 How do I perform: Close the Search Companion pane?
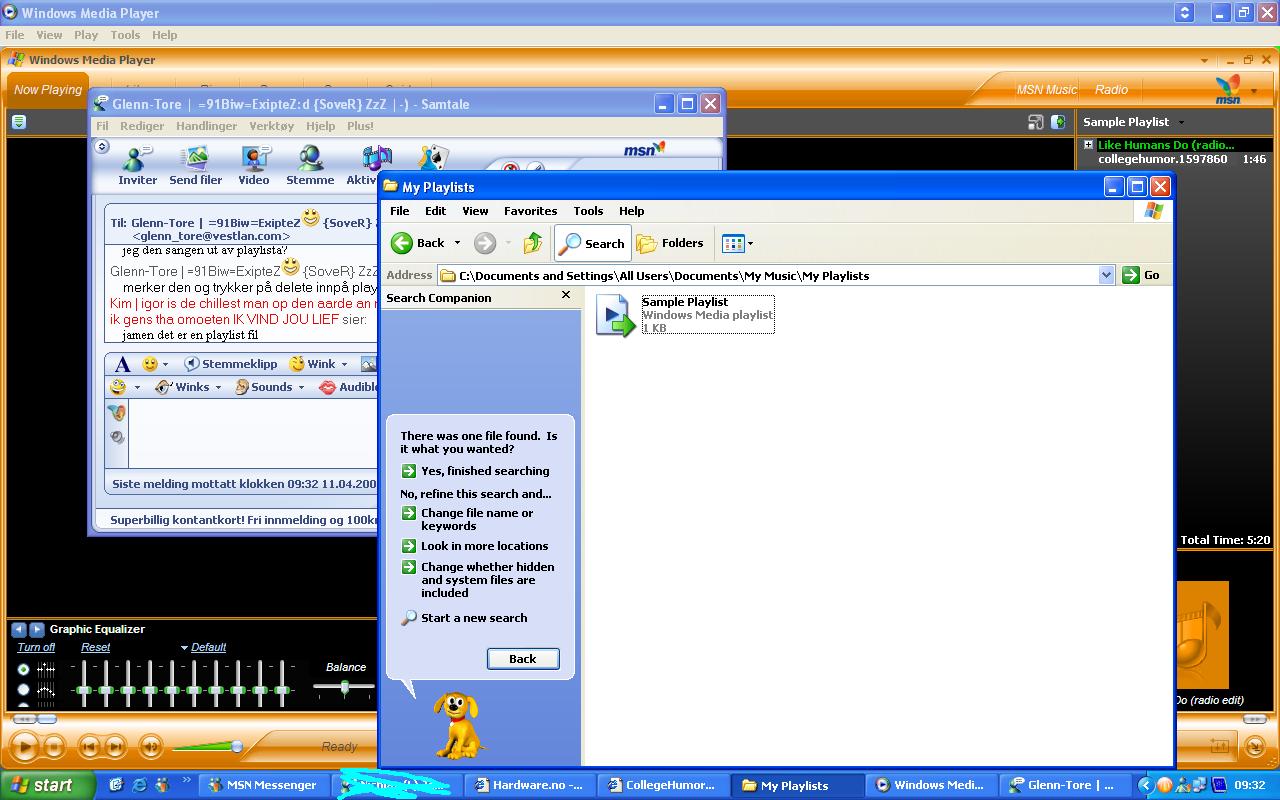[x=566, y=295]
